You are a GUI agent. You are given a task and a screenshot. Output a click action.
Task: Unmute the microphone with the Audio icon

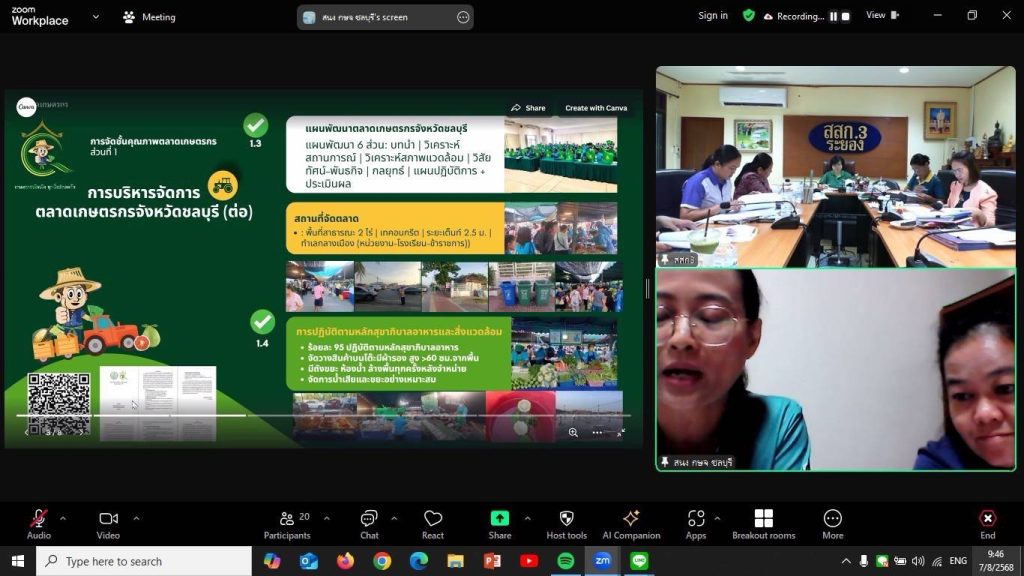[38, 518]
